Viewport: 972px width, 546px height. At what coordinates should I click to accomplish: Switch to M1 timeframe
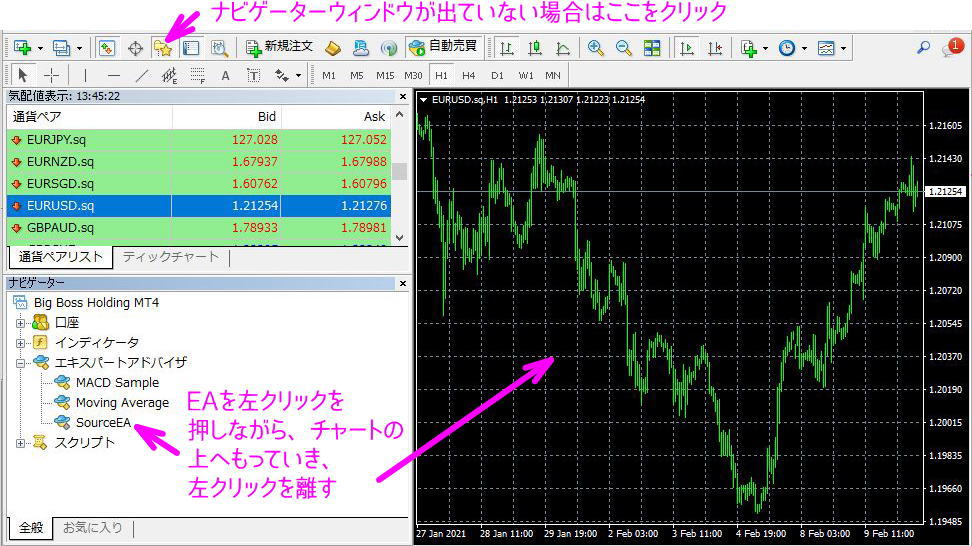click(329, 76)
